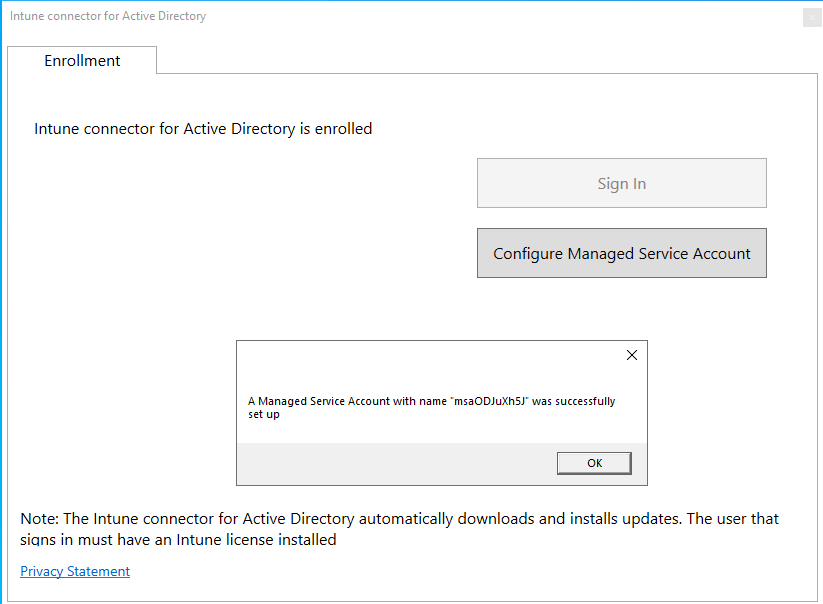Open the Privacy Statement link
Viewport: 823px width, 604px height.
pyautogui.click(x=75, y=571)
